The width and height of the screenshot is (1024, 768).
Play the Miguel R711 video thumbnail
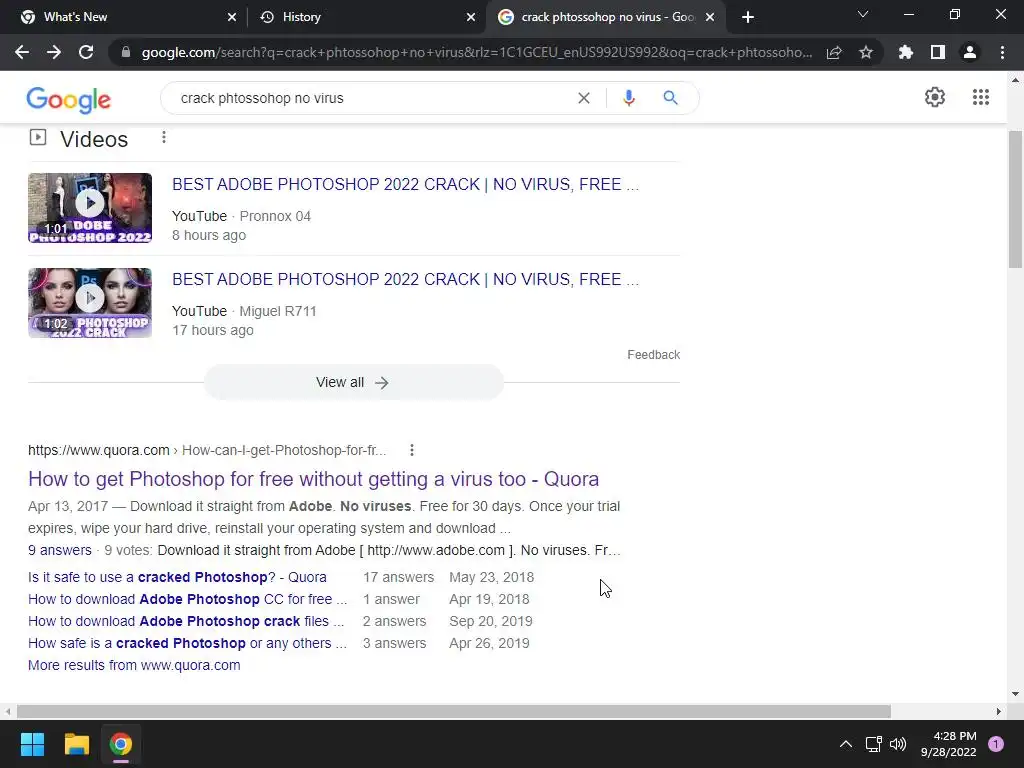[x=90, y=303]
